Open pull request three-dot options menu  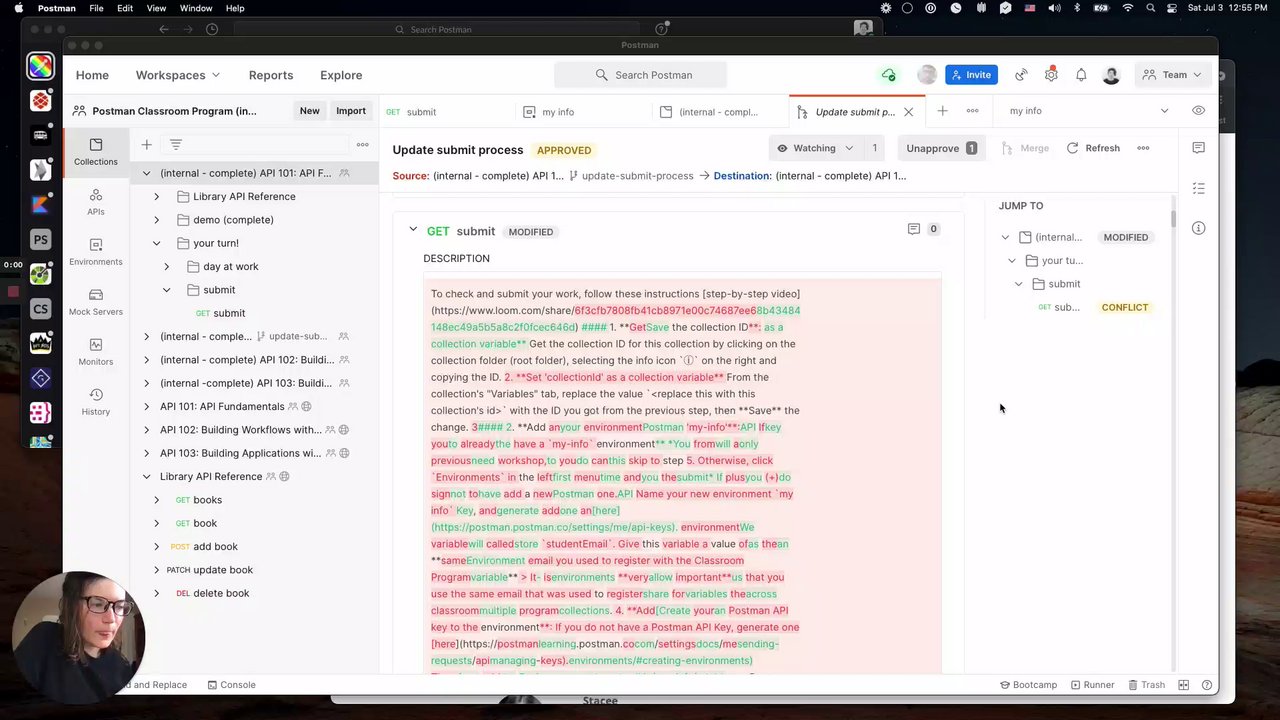1143,148
